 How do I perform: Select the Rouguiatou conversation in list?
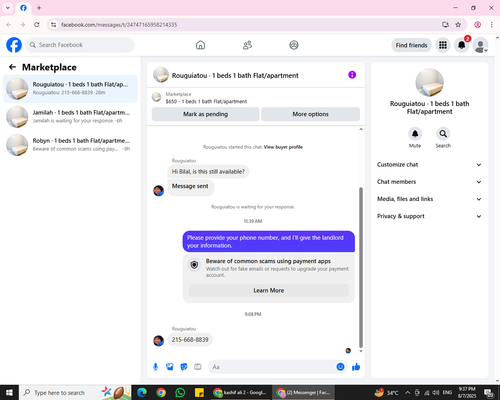(70, 89)
